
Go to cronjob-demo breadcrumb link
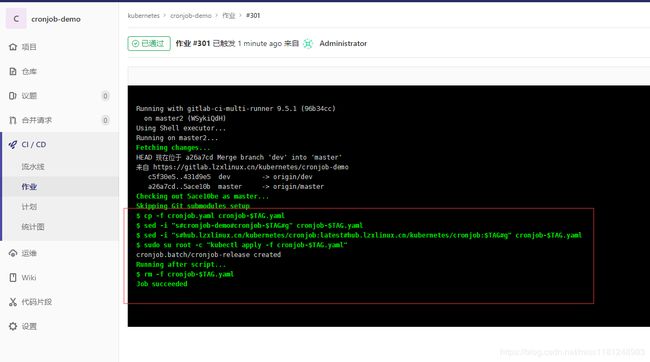click(x=191, y=15)
